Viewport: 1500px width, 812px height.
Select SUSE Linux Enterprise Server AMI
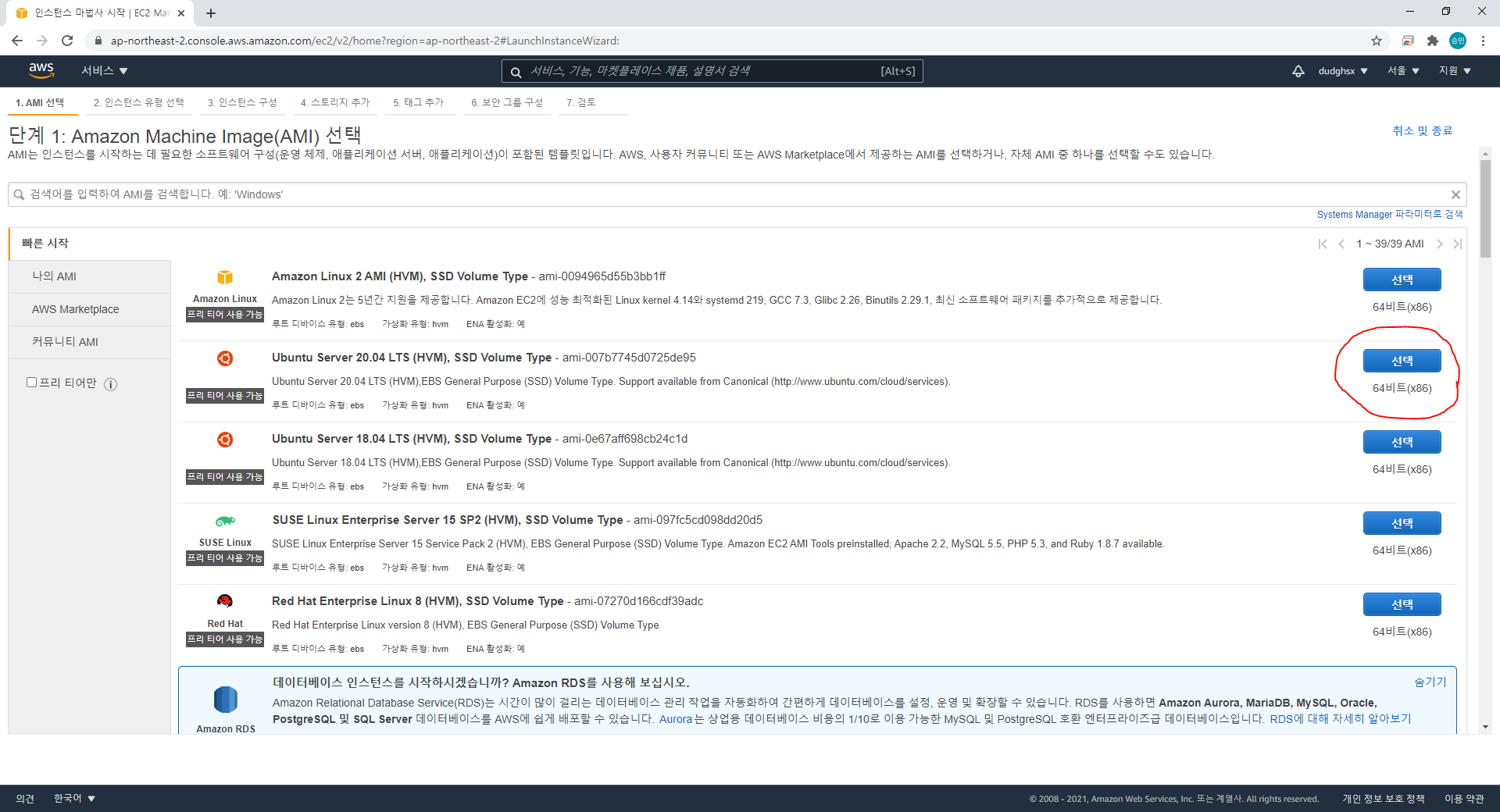pyautogui.click(x=1402, y=523)
